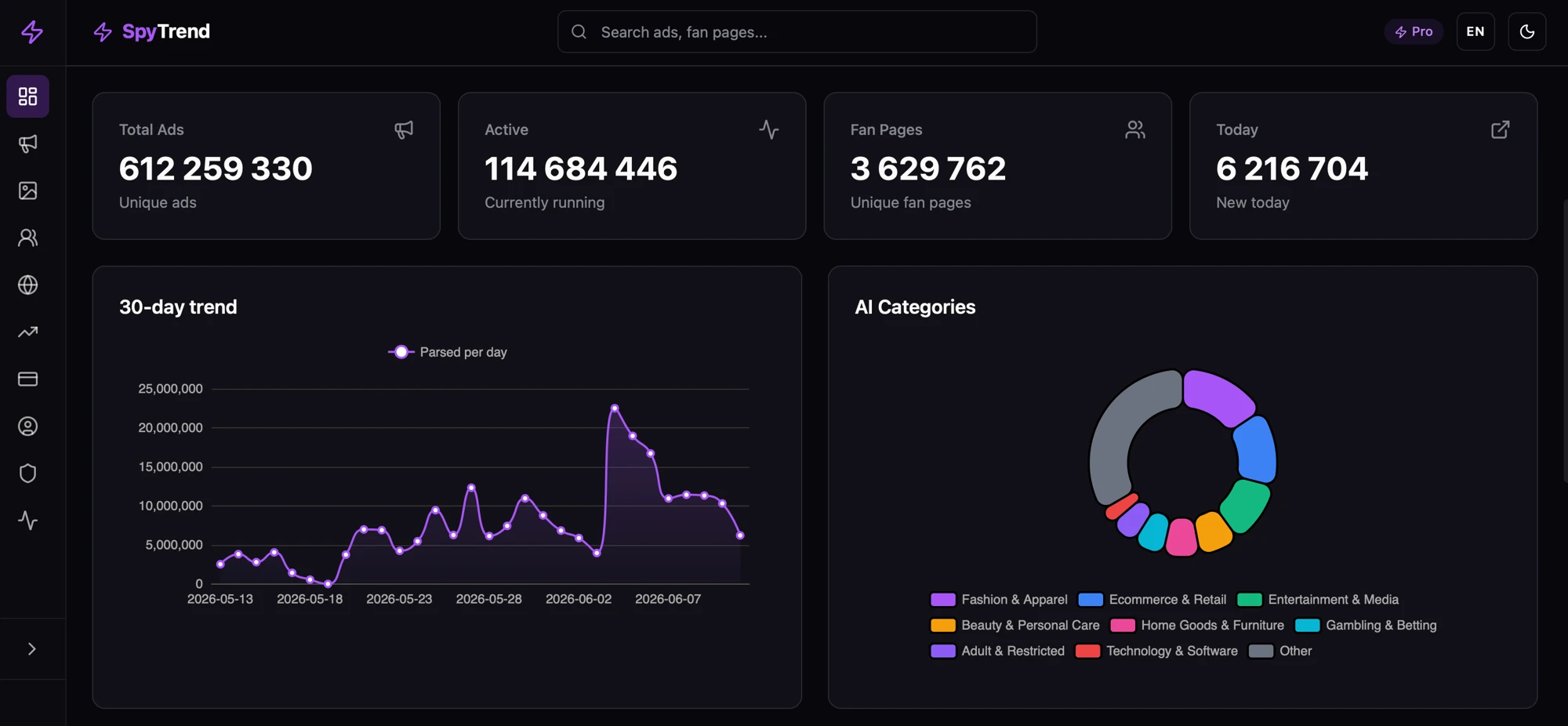The width and height of the screenshot is (1568, 726).
Task: Switch language with the EN button
Action: 1475,31
